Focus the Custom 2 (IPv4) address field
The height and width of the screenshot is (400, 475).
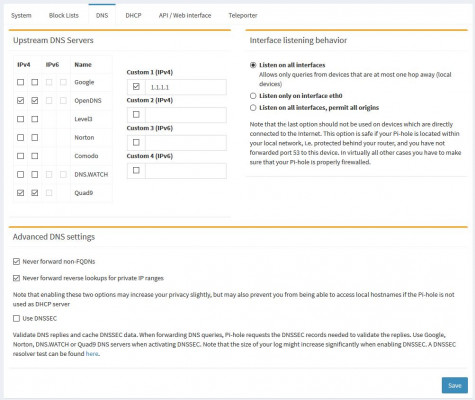(186, 115)
